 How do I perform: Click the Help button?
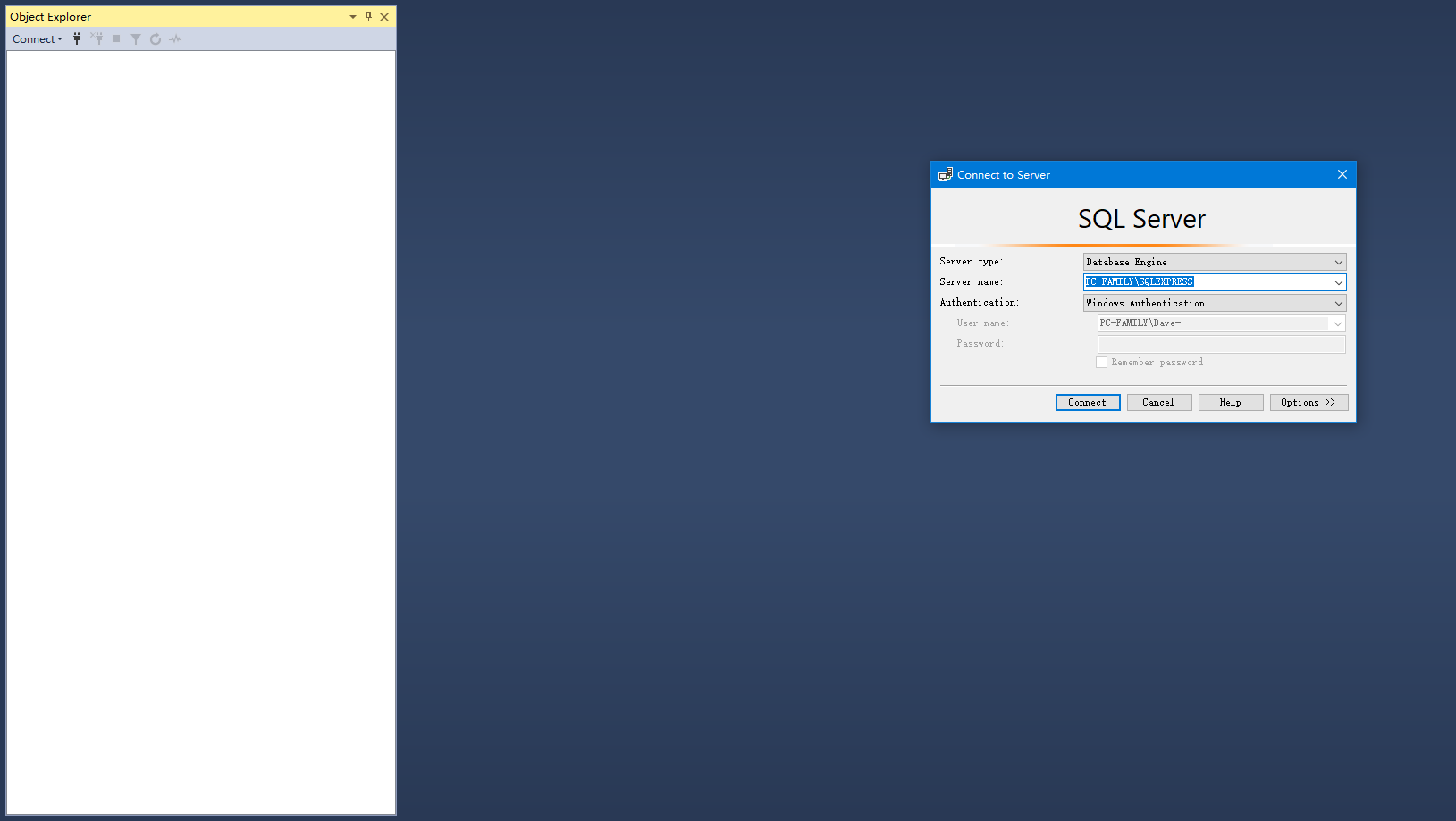pyautogui.click(x=1231, y=402)
